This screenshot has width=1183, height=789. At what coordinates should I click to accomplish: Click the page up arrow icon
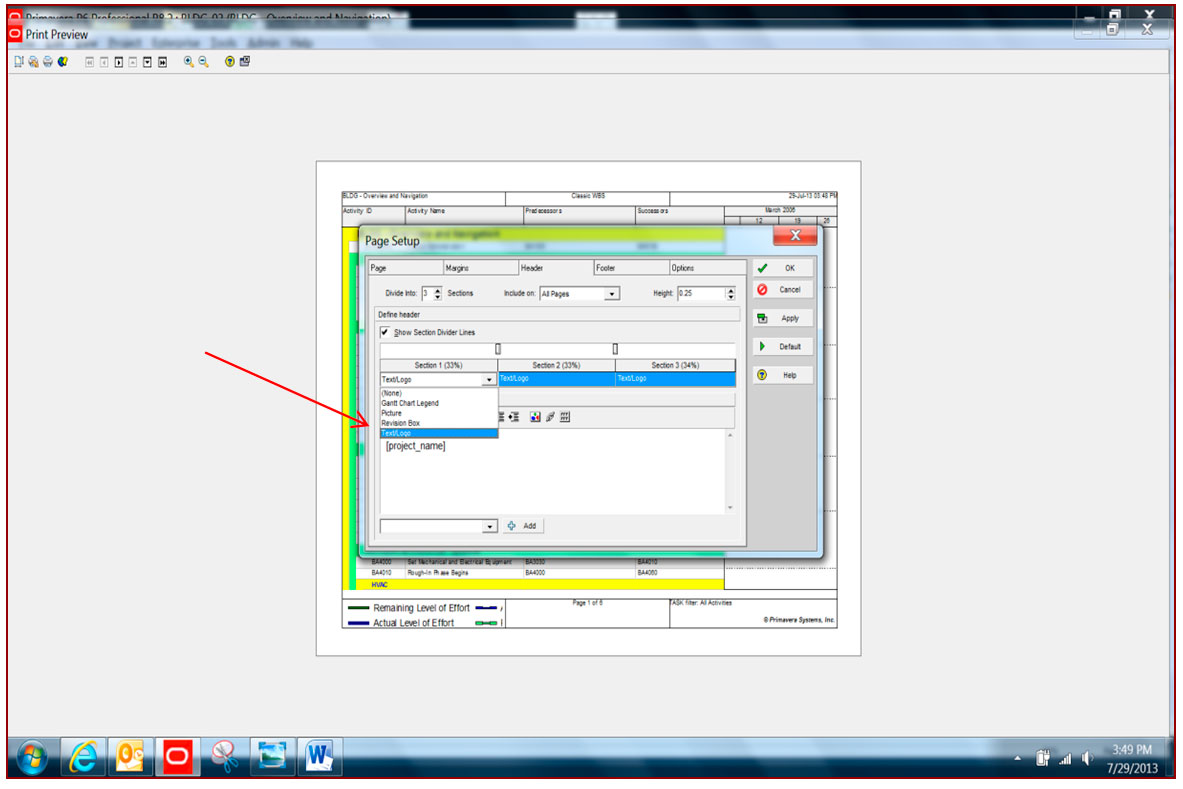pyautogui.click(x=133, y=62)
